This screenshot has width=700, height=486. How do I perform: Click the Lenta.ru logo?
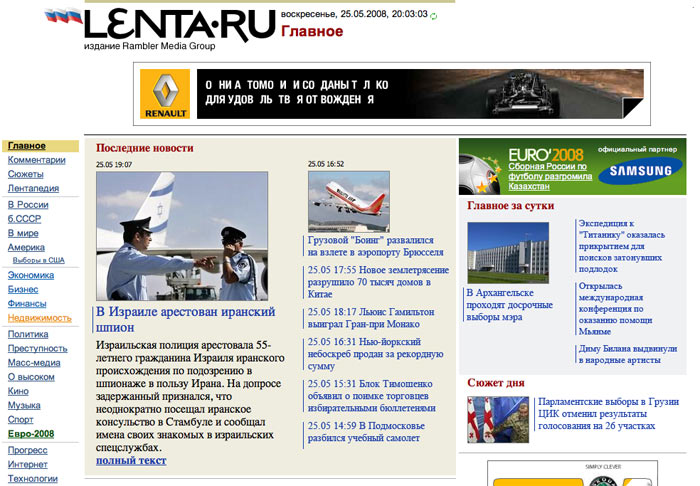pos(179,24)
